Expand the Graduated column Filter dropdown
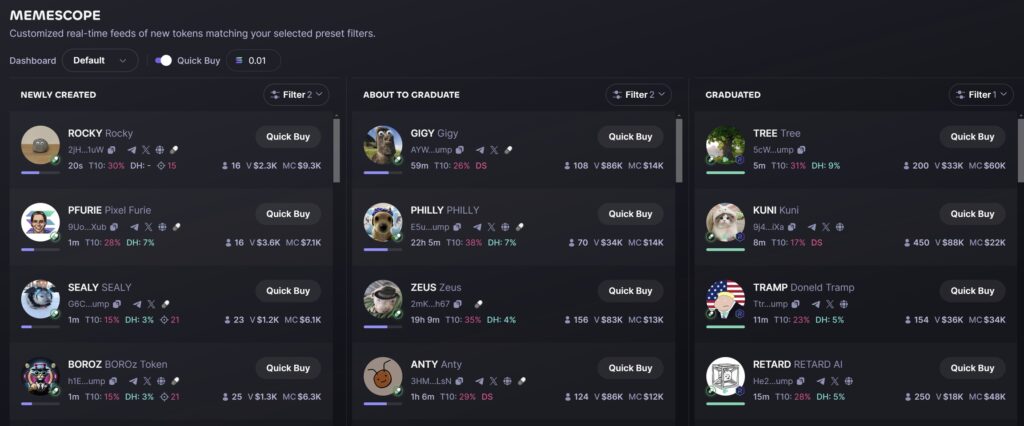 pyautogui.click(x=981, y=95)
